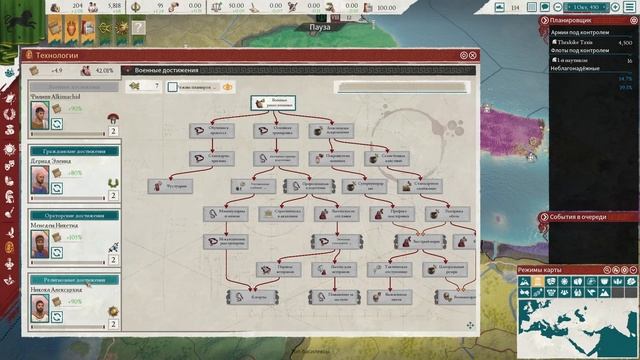Click the ship icon in top bar
This screenshot has width=640, height=360.
click(x=500, y=7)
